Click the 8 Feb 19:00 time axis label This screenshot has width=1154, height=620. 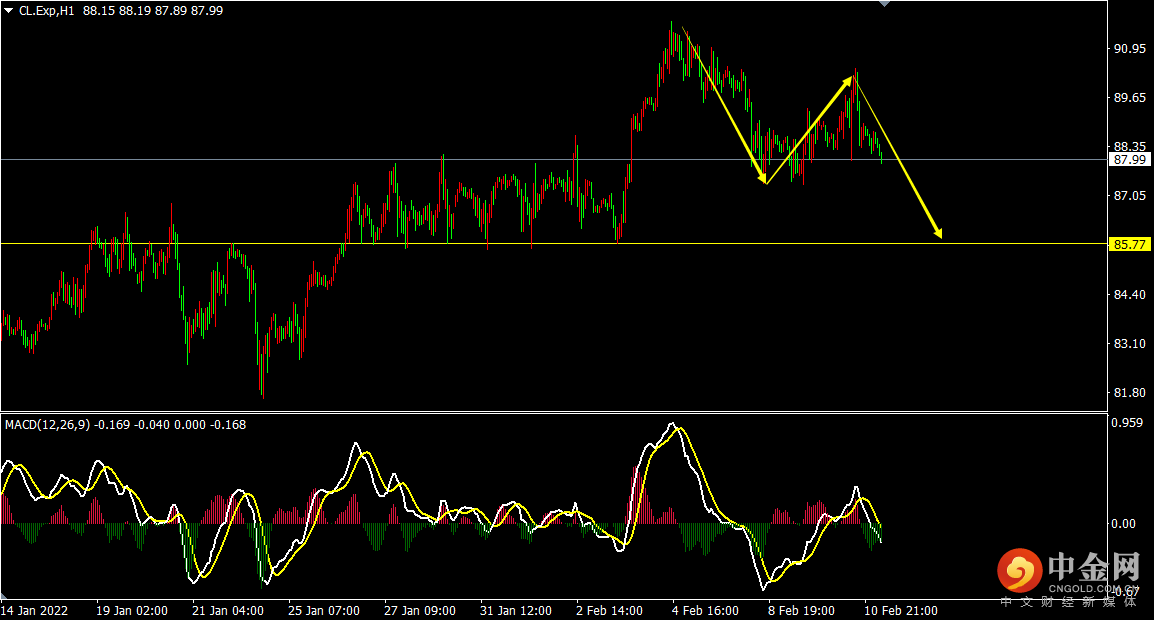[801, 611]
